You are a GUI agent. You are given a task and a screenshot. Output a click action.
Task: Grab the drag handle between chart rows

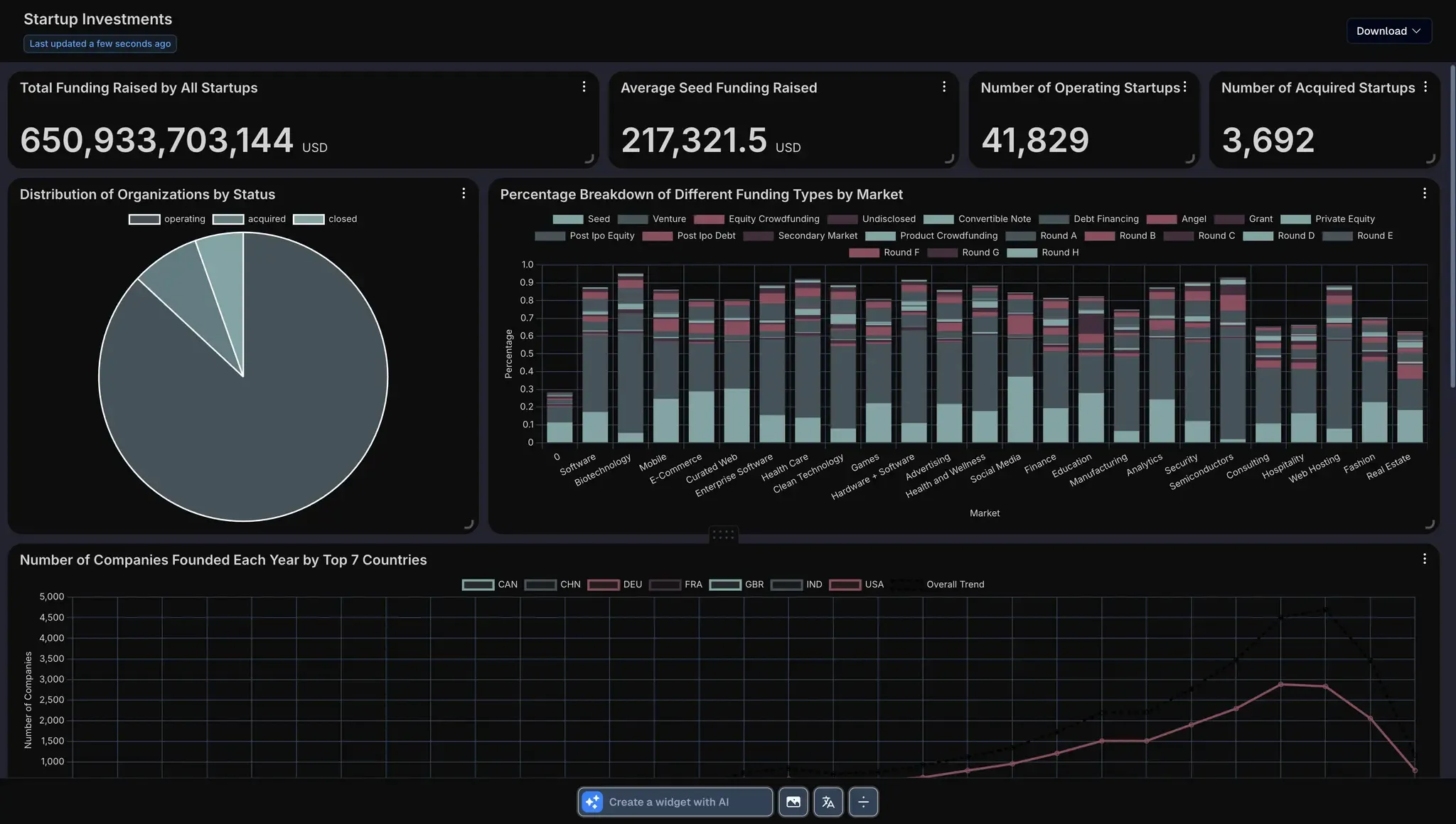(x=723, y=535)
